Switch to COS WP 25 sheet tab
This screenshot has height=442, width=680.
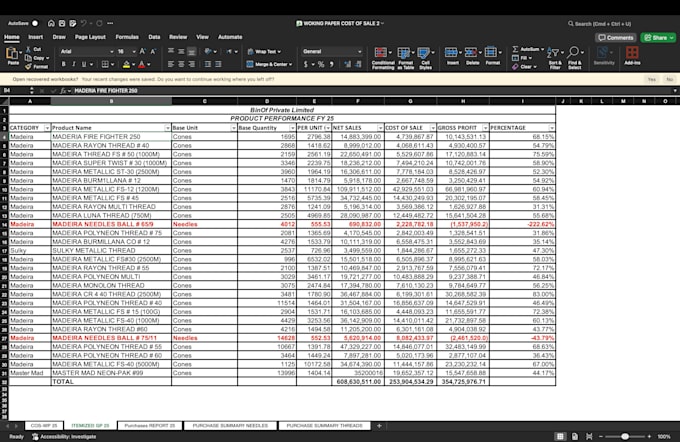[x=44, y=426]
